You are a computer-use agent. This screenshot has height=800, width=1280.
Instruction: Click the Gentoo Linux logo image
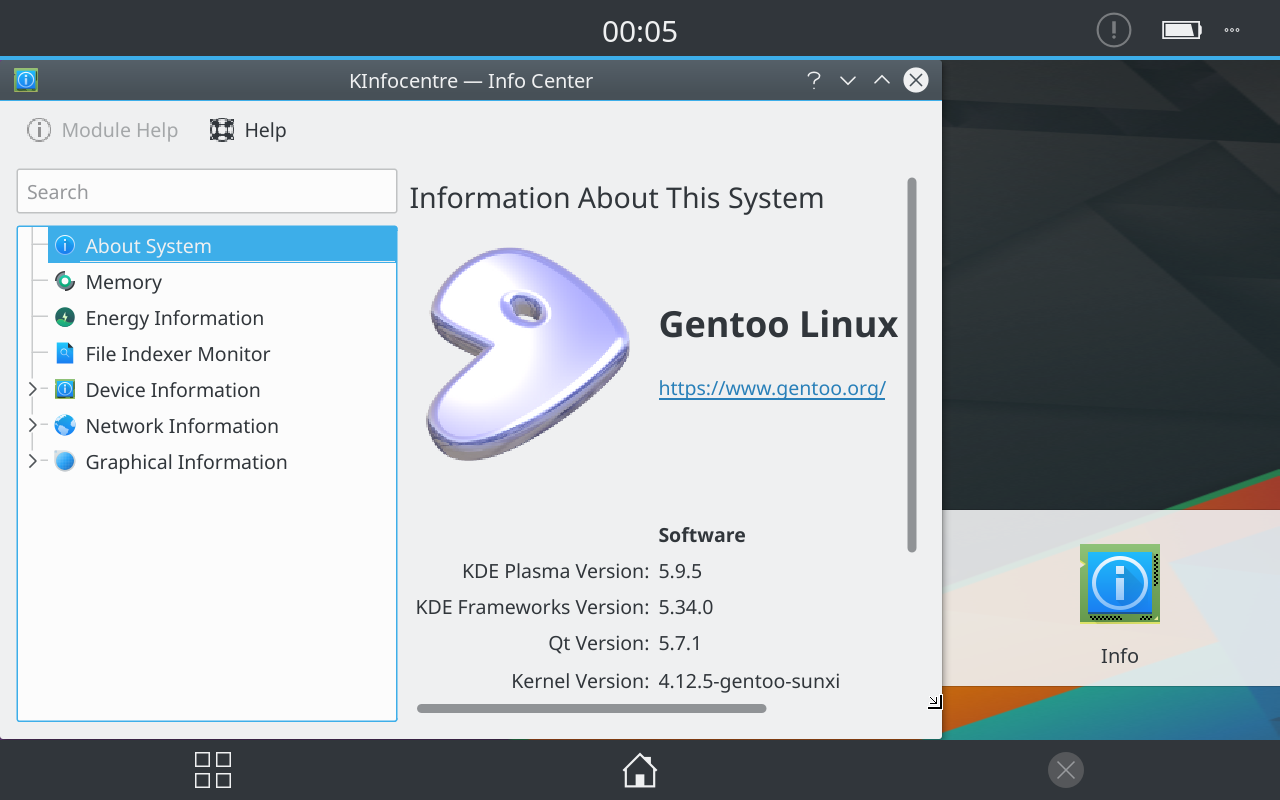pyautogui.click(x=528, y=355)
